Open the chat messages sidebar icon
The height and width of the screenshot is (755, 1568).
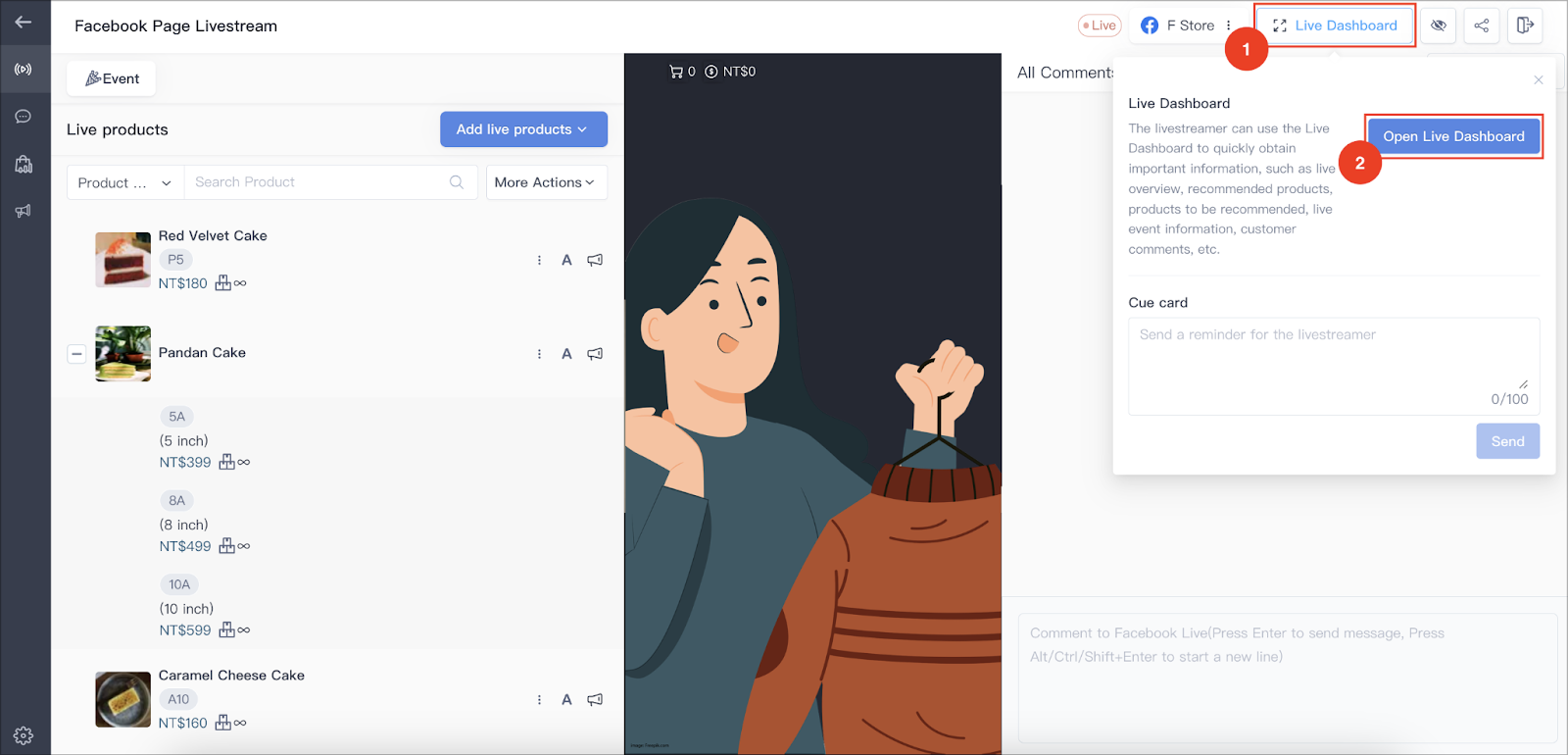[24, 117]
